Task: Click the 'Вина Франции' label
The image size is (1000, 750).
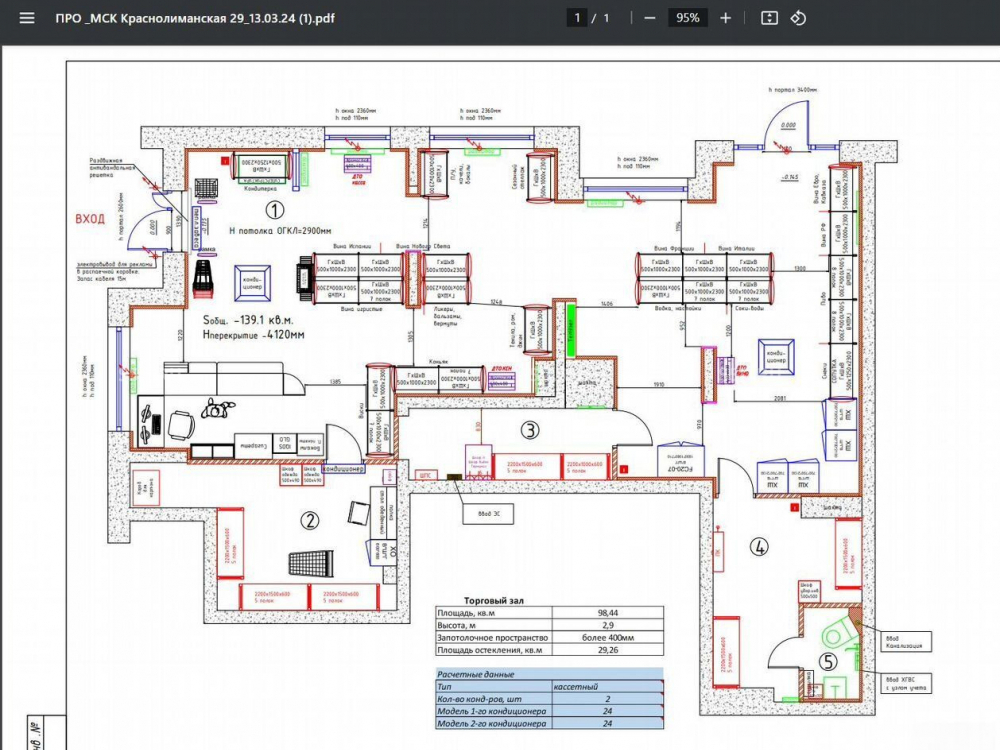Action: click(x=674, y=248)
